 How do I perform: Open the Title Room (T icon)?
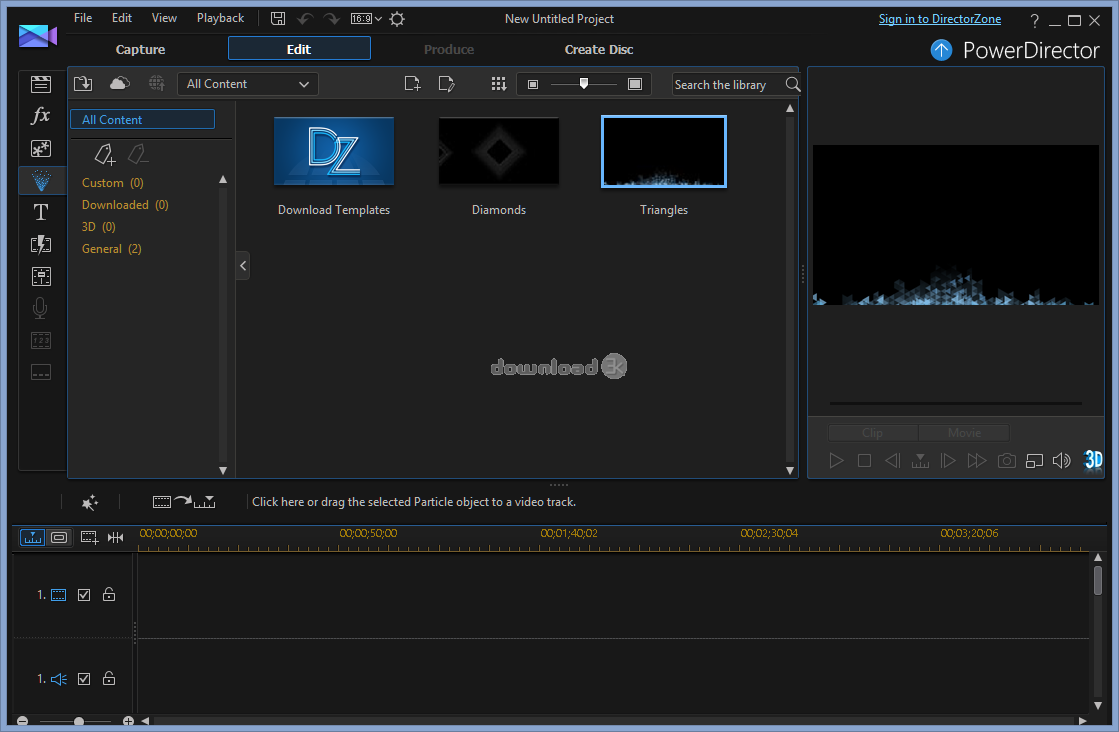[x=40, y=212]
